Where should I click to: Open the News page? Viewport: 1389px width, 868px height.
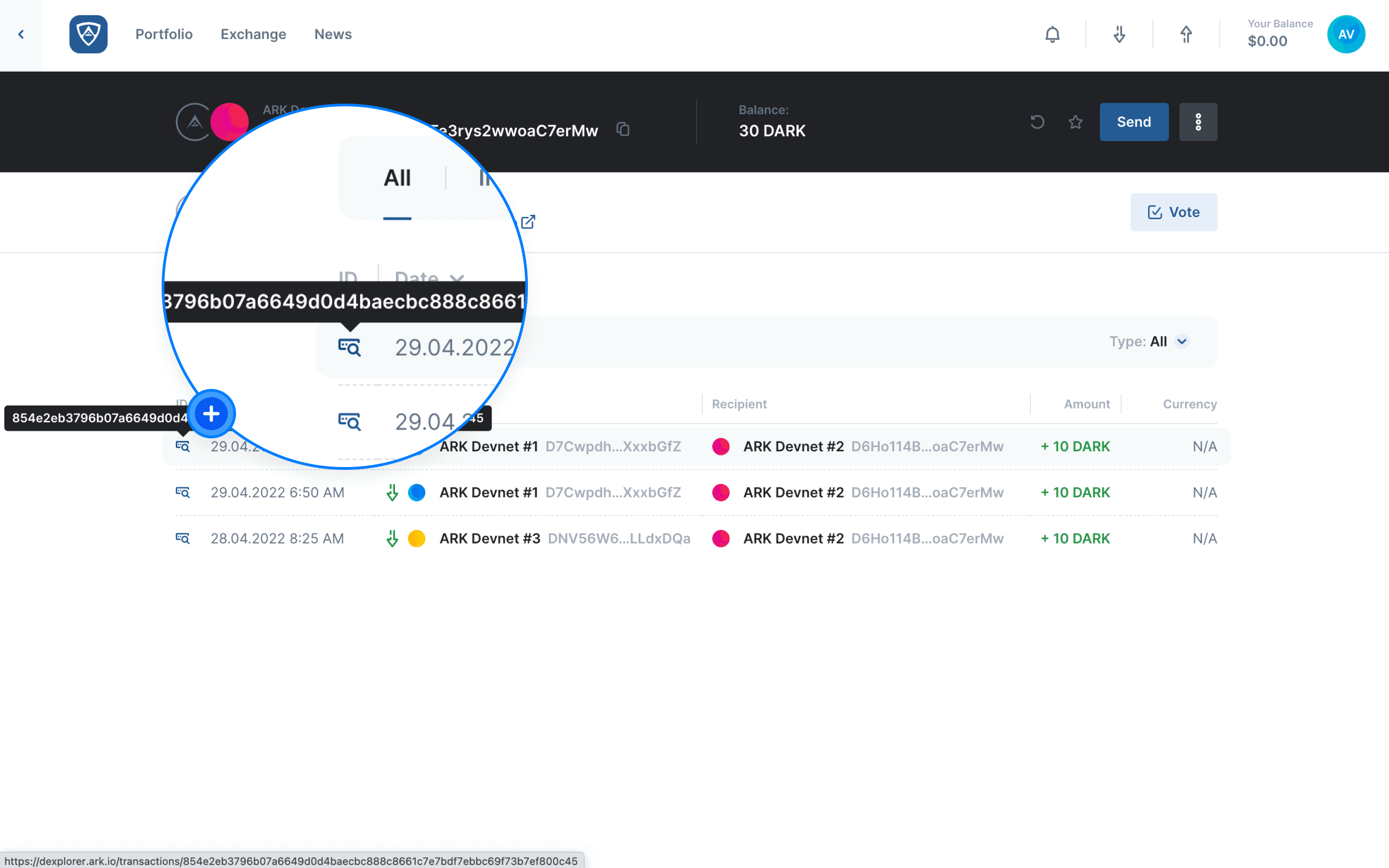tap(333, 34)
